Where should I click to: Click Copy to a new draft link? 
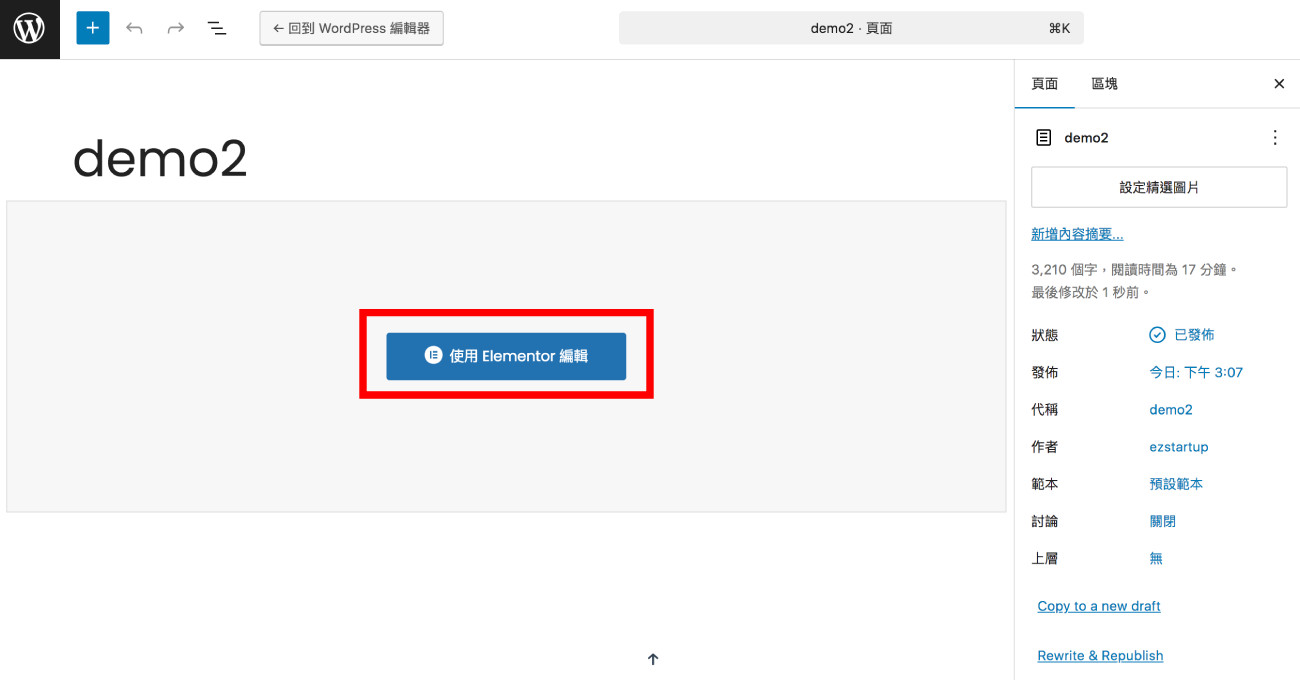click(x=1098, y=606)
